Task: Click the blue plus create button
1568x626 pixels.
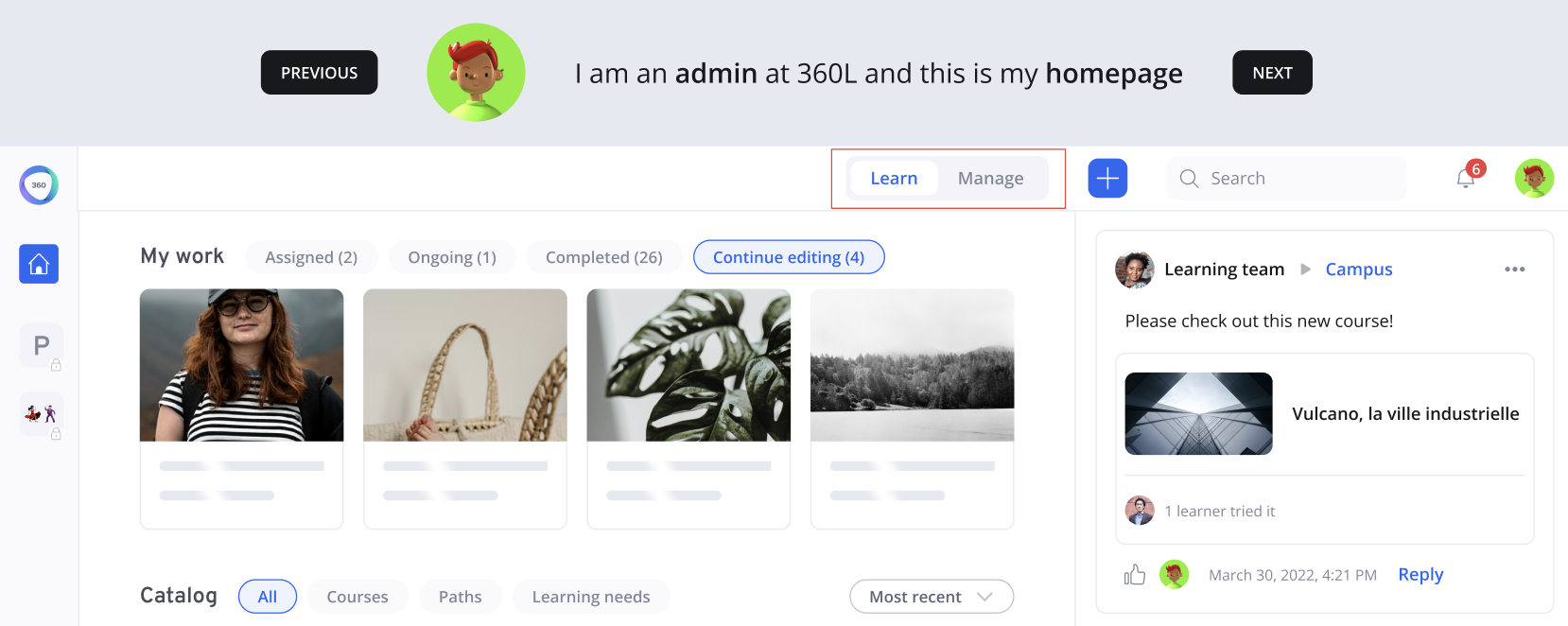Action: [1107, 178]
